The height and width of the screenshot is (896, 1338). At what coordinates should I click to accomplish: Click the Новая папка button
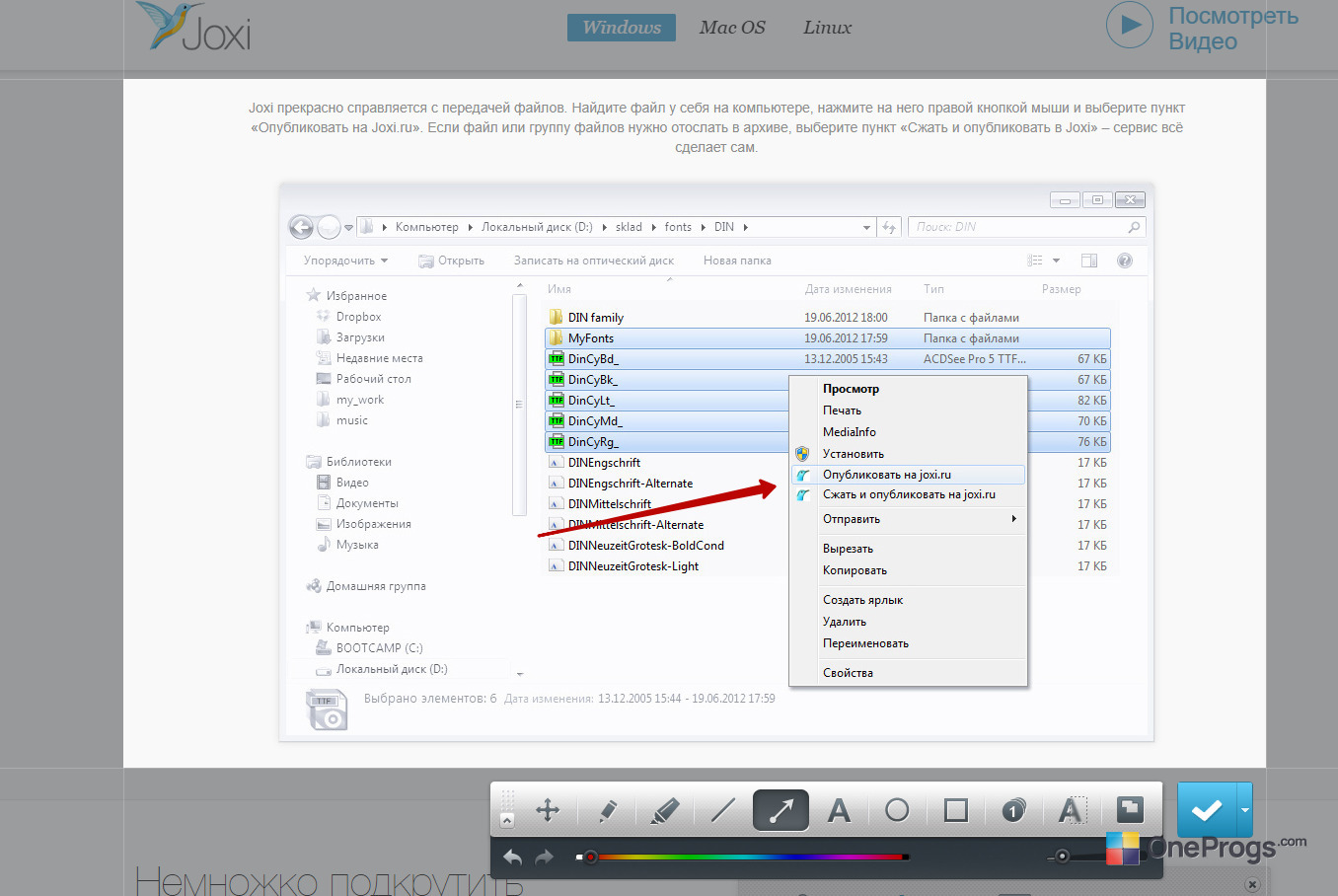737,261
